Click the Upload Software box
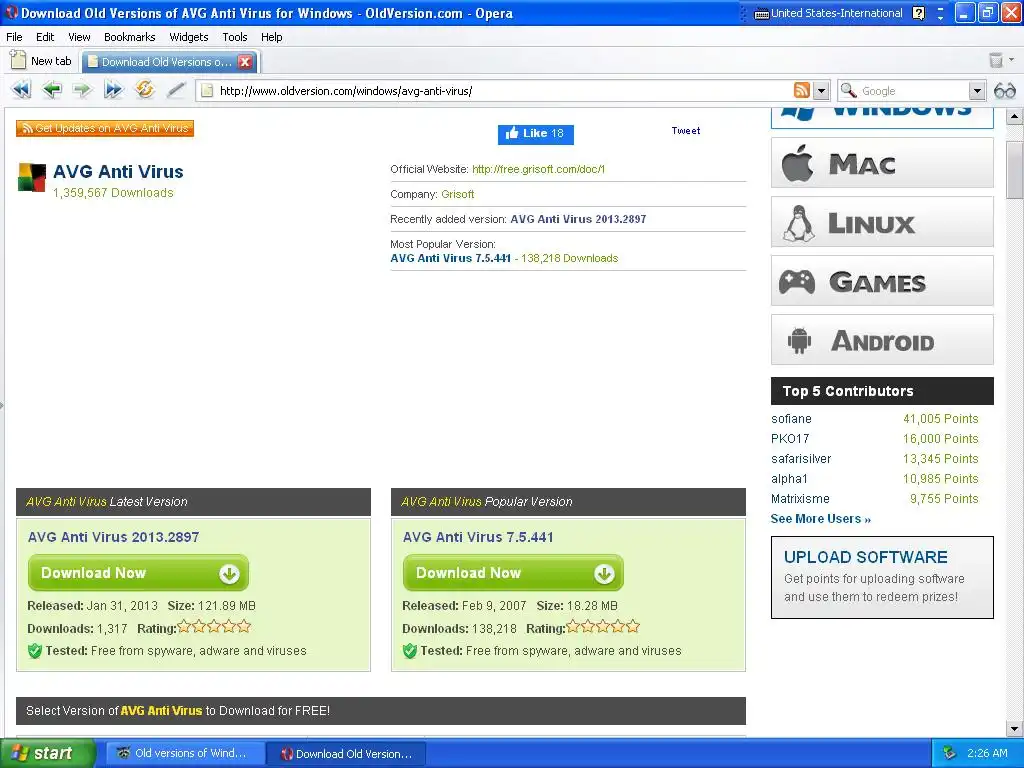 (882, 577)
